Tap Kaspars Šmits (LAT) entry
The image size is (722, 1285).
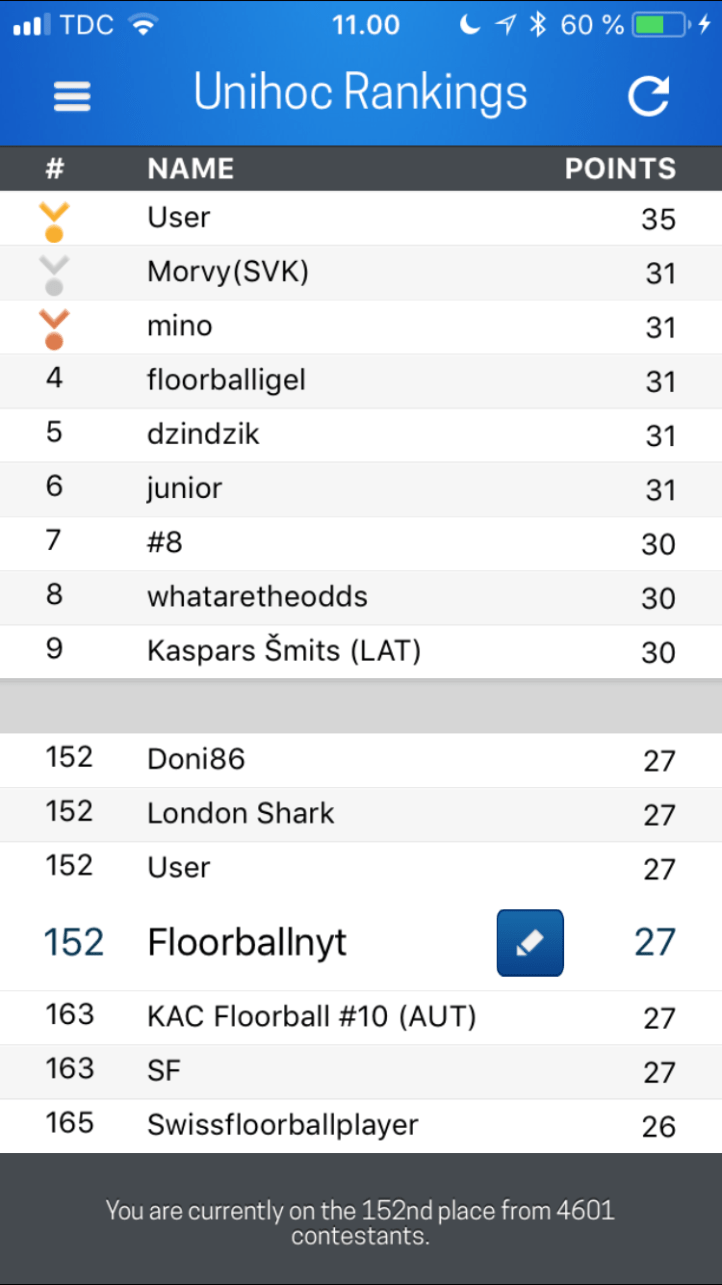[x=284, y=651]
